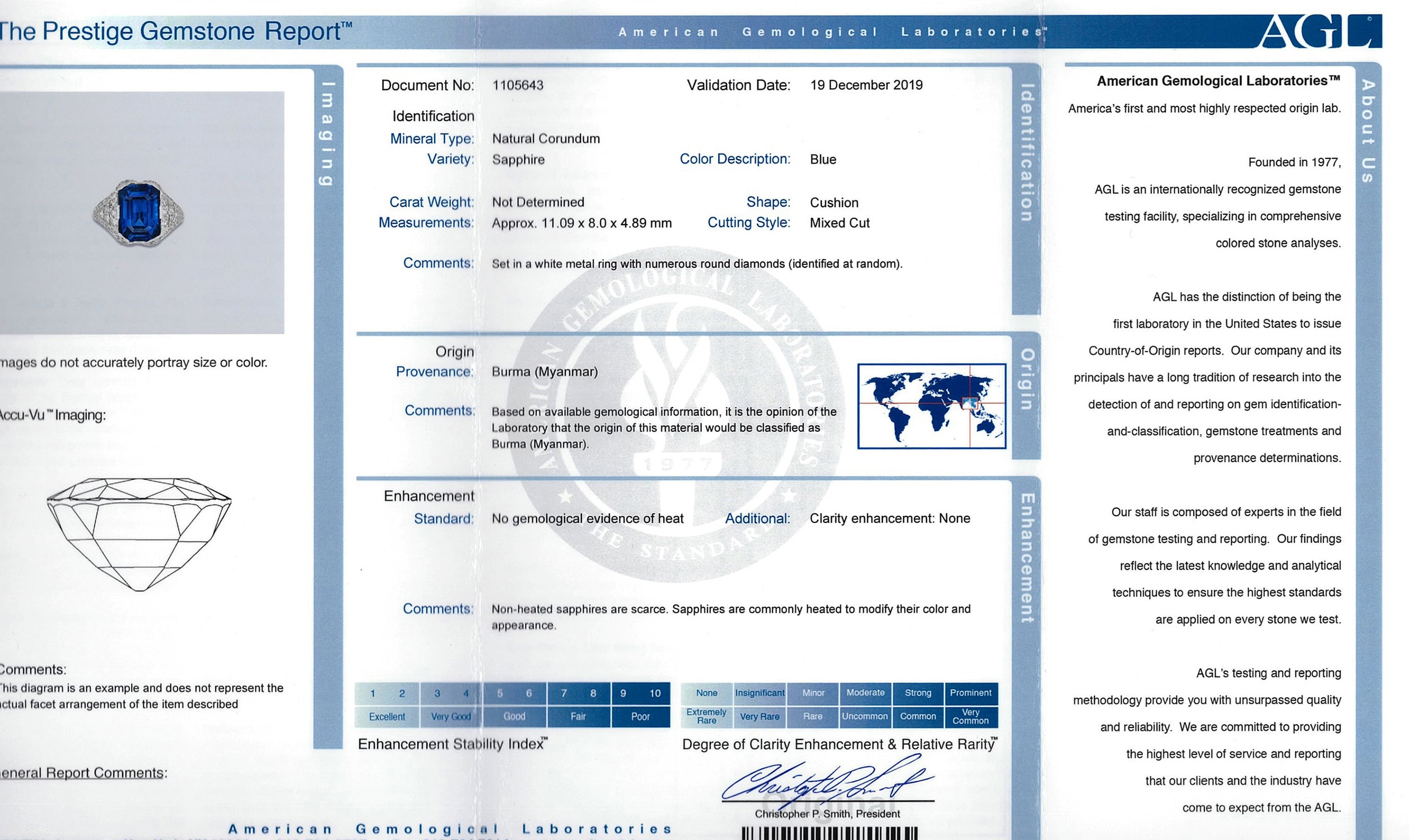
Task: Click the document number 1105643
Action: [518, 85]
